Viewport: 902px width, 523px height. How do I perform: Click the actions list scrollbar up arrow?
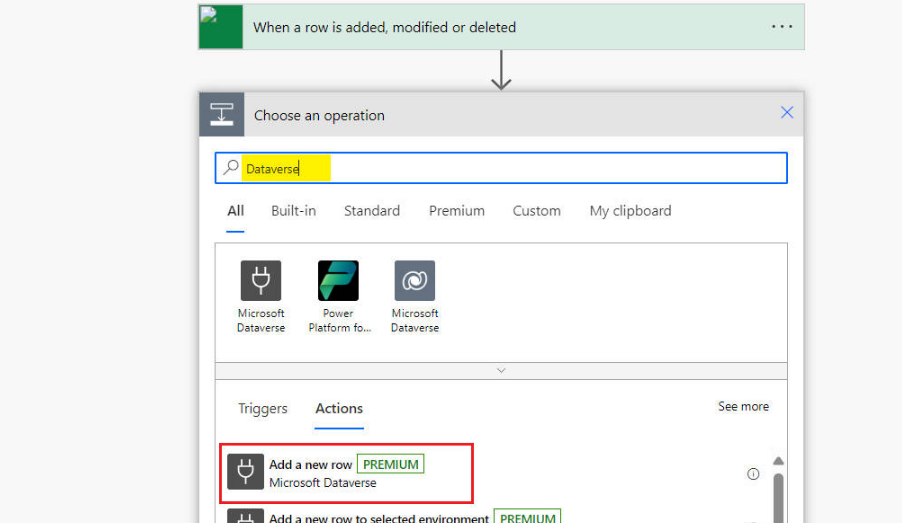click(x=778, y=461)
